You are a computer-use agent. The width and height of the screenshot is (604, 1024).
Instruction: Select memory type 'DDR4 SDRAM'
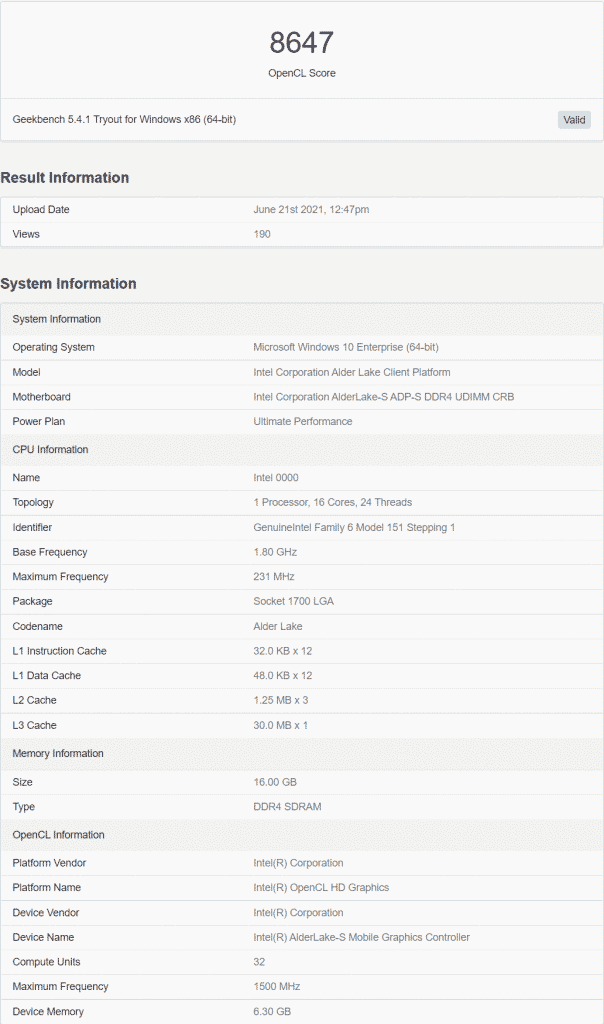[287, 807]
